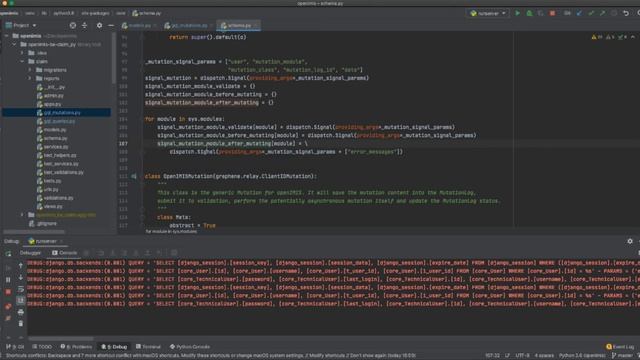Viewport: 640px width, 360px height.
Task: Toggle scroll to end in the console
Action: (x=21, y=300)
